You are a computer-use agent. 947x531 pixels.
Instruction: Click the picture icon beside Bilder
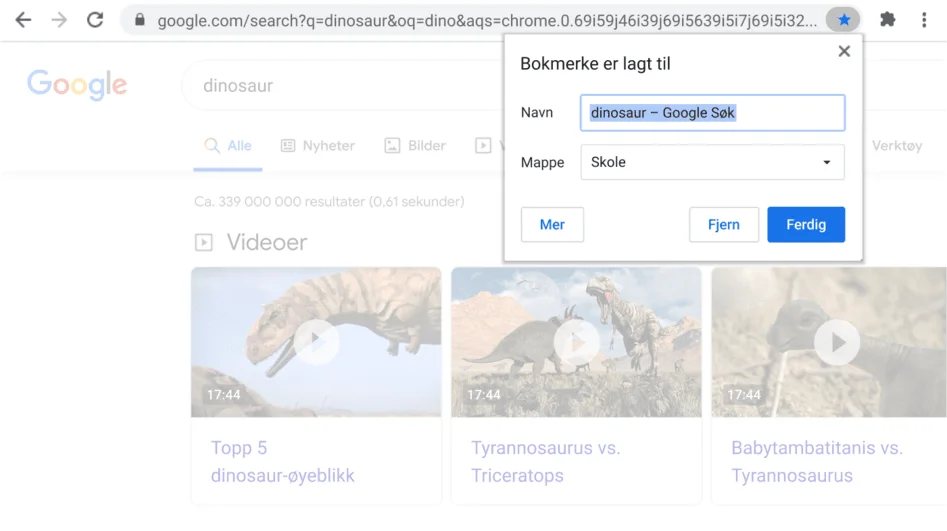click(392, 146)
